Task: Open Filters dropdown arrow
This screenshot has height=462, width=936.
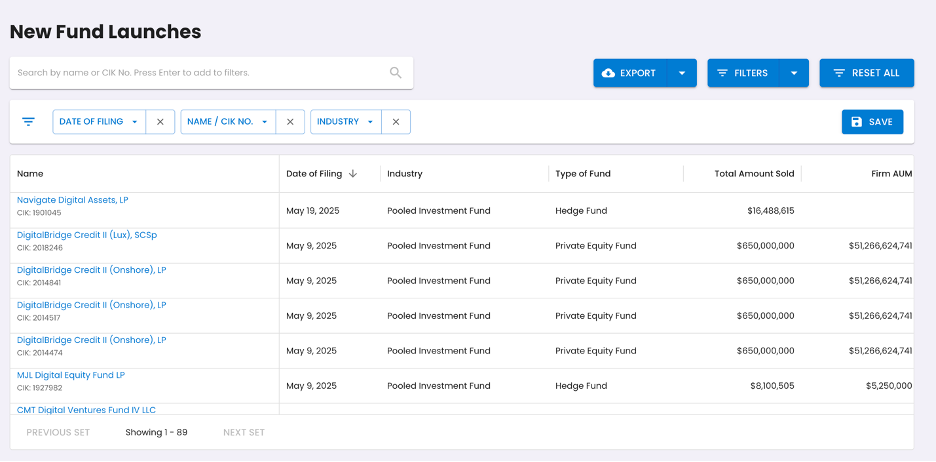Action: (794, 73)
